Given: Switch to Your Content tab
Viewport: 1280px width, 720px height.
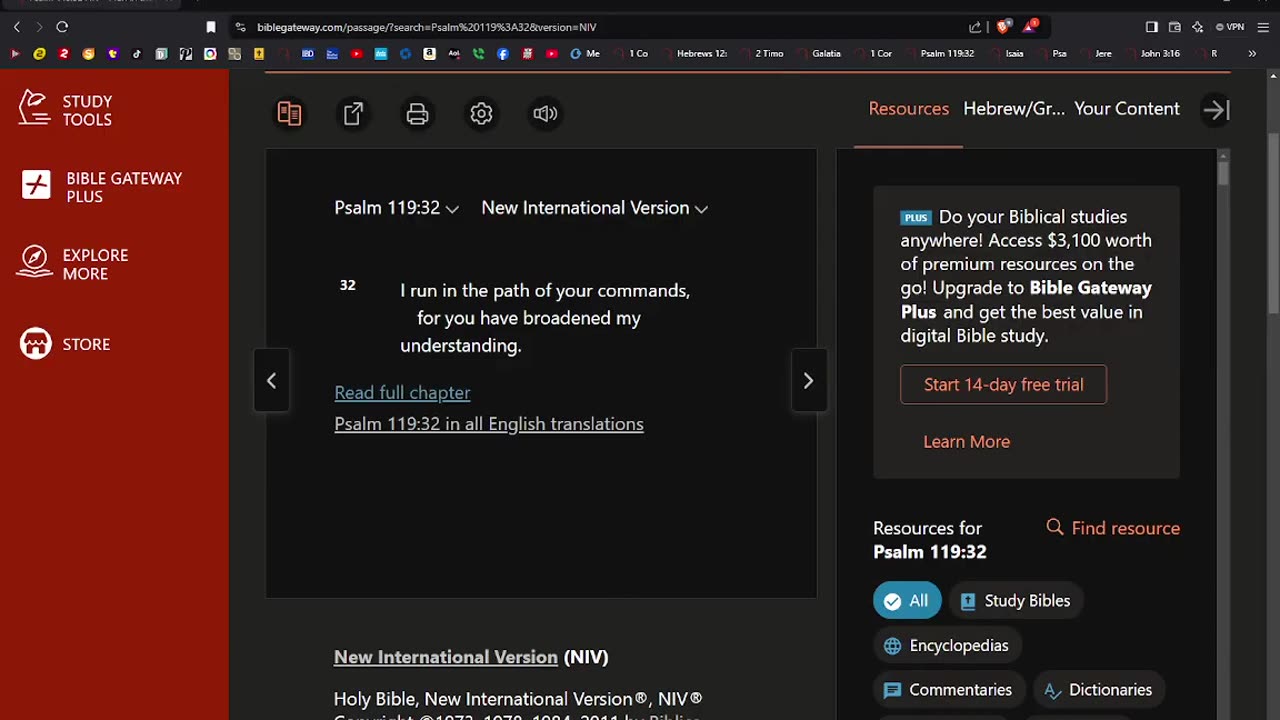Looking at the screenshot, I should (x=1127, y=109).
